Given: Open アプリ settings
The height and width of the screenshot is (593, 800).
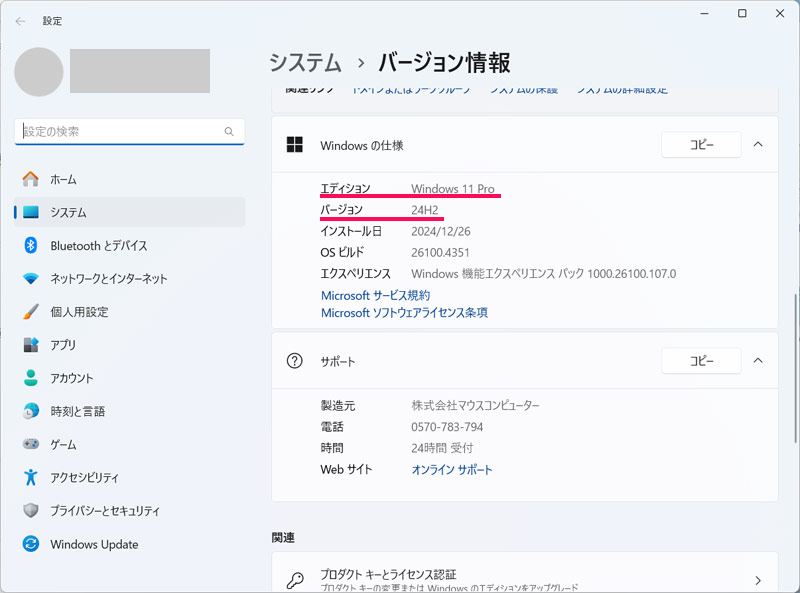Looking at the screenshot, I should [130, 345].
